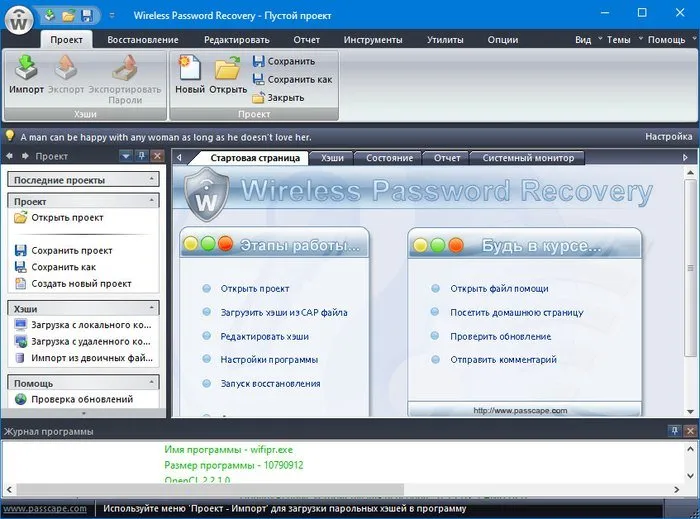Open the Опции ribbon tab
Screen dimensions: 700x519
pos(503,40)
